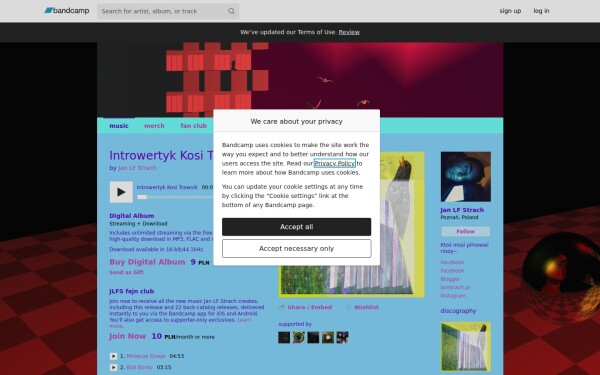
Task: Click the 'We care about your privacy' heading
Action: [297, 121]
